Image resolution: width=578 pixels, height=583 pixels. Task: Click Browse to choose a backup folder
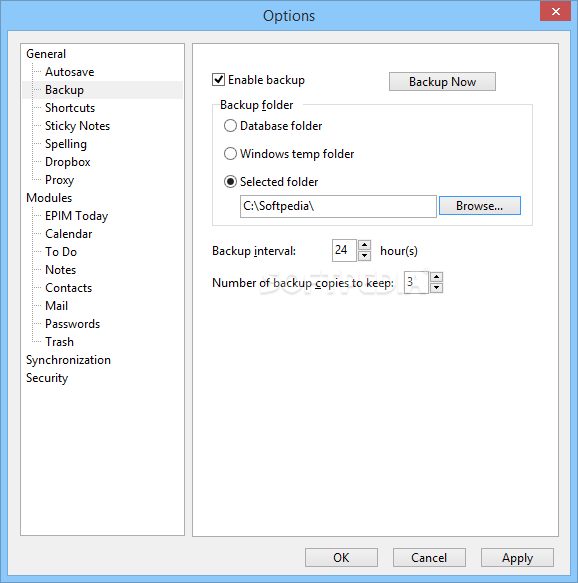pos(479,206)
